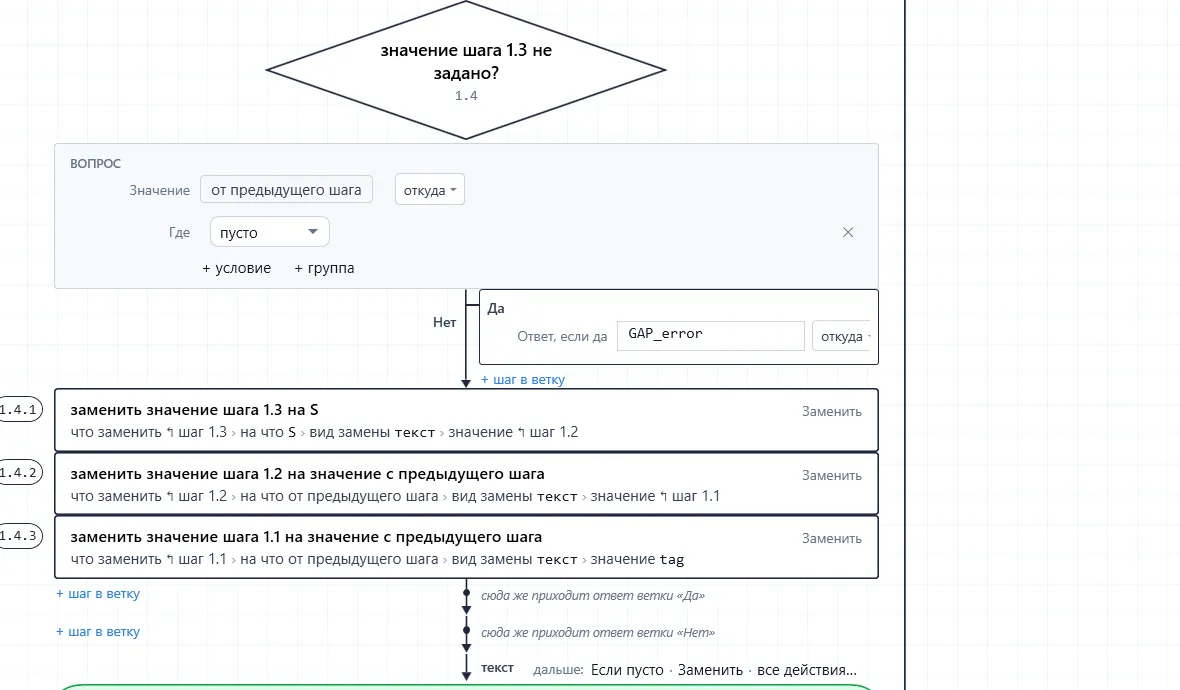This screenshot has width=1180, height=690.
Task: Select step 'заменить значение шага 1.3 на S'
Action: 466,421
